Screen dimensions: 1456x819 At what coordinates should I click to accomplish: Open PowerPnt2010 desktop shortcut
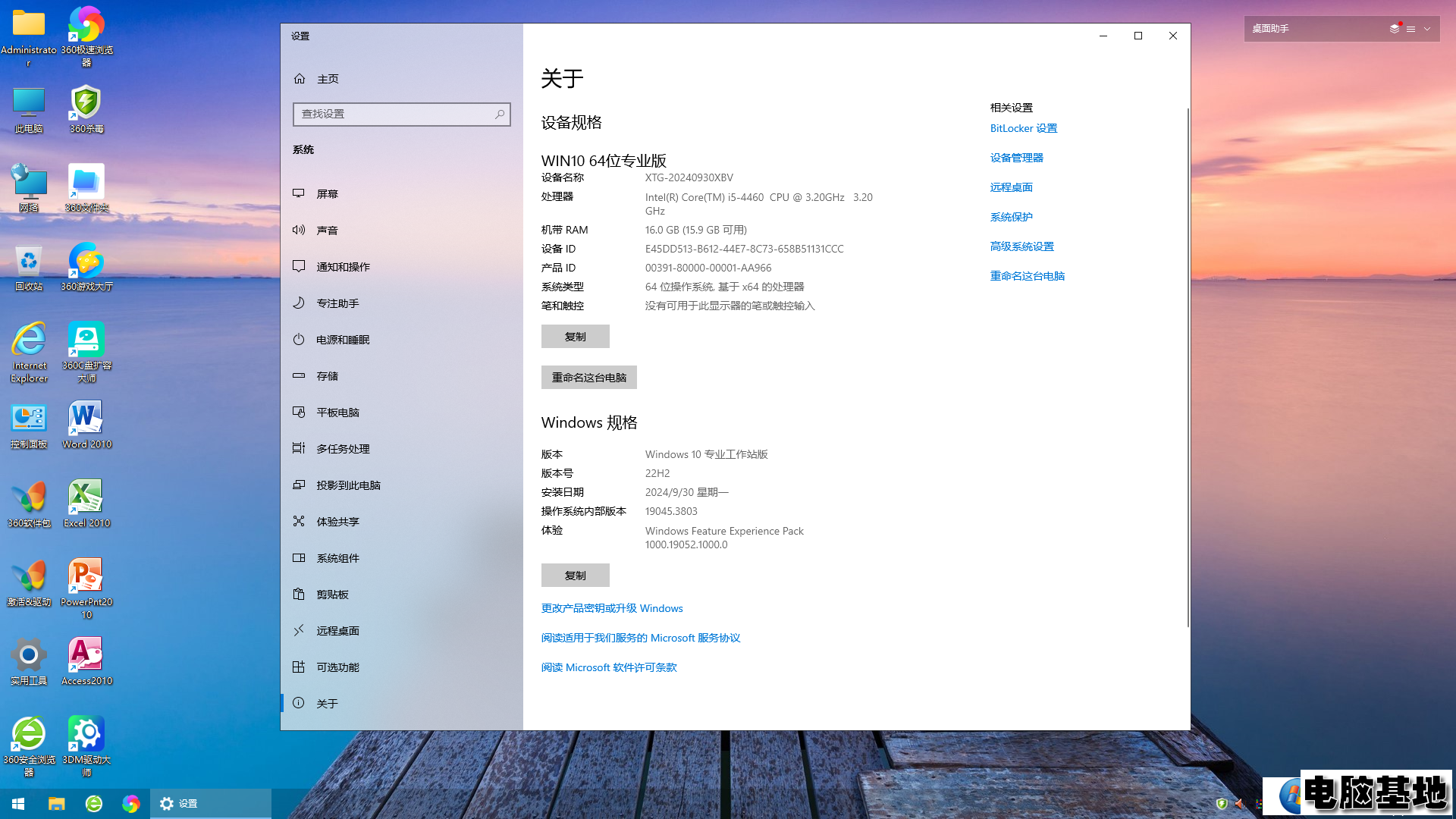pos(86,589)
